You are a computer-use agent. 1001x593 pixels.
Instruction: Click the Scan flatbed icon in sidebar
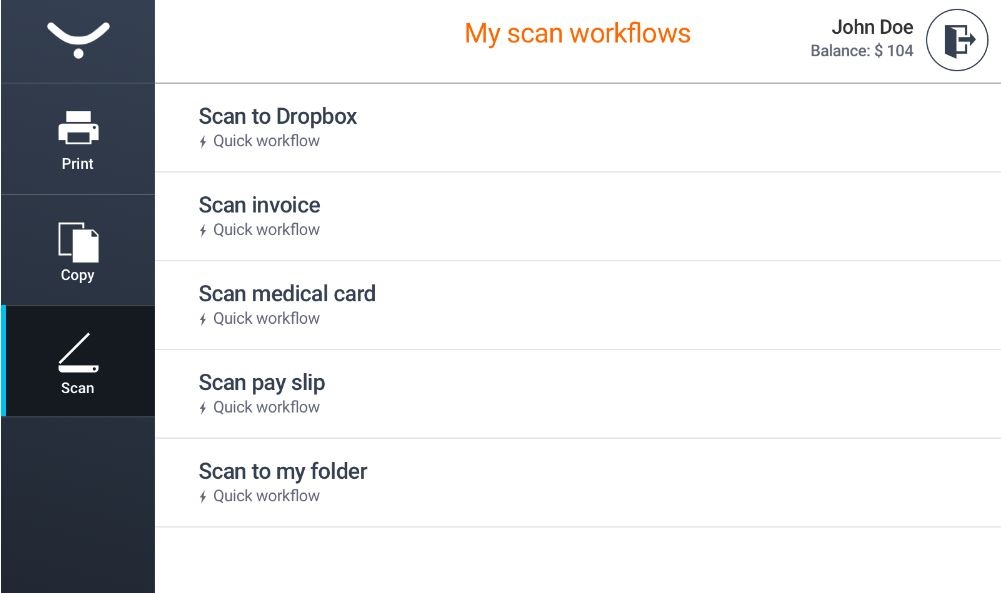click(78, 353)
